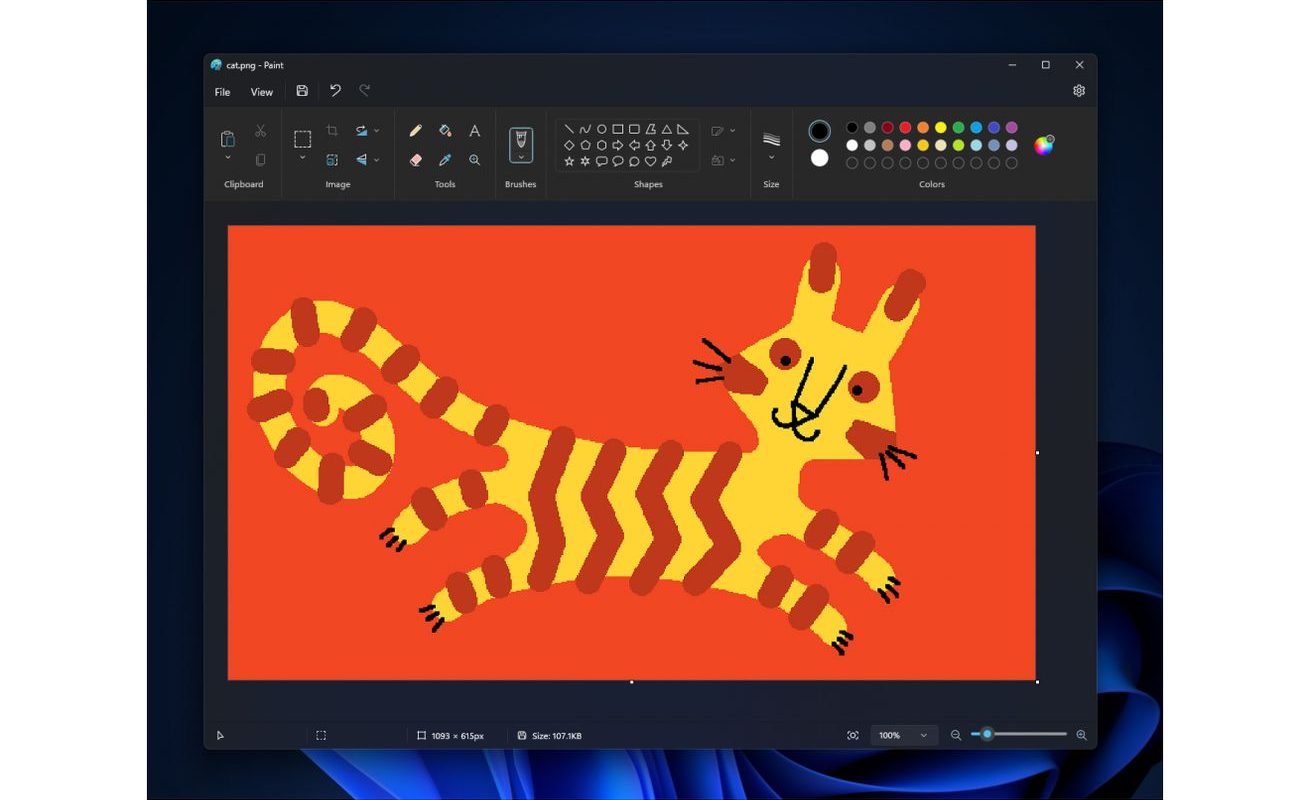Choose the Hexagon shape
The height and width of the screenshot is (800, 1310).
602,145
